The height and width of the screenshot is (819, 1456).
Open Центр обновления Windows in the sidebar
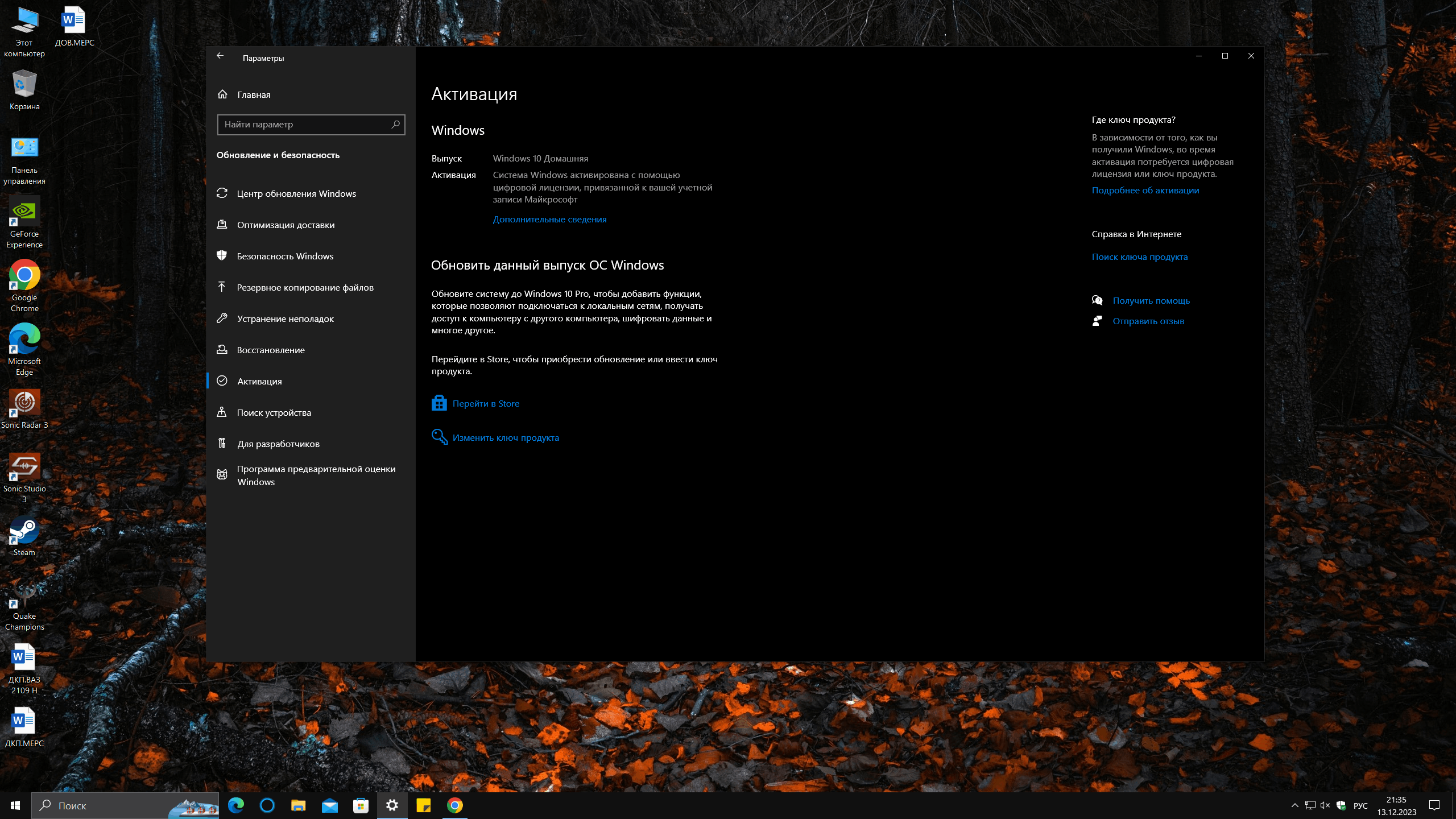295,193
